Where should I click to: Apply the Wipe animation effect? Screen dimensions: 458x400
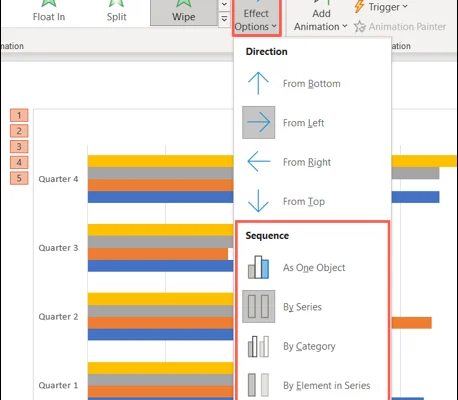pos(183,13)
